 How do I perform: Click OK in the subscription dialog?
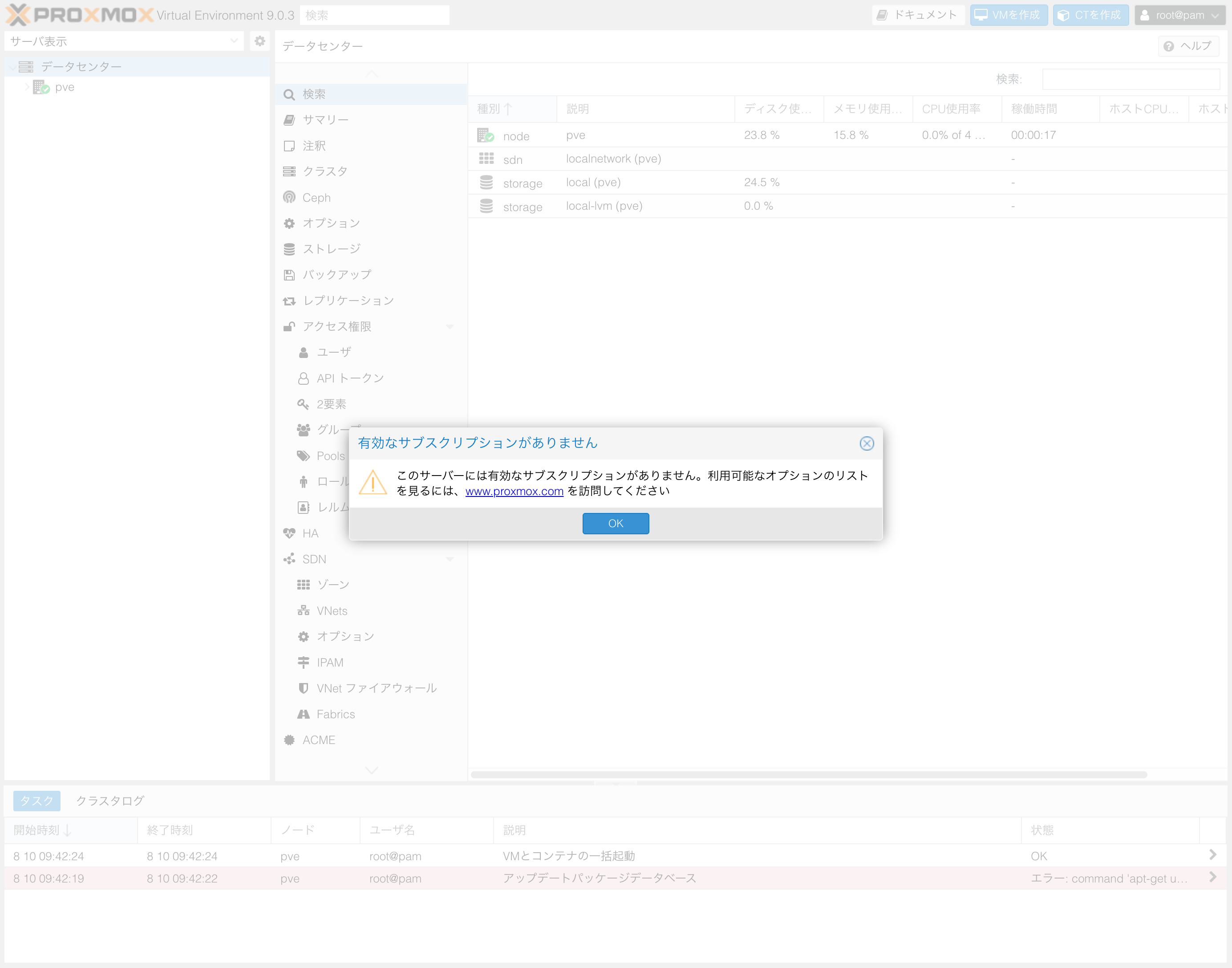pyautogui.click(x=616, y=523)
